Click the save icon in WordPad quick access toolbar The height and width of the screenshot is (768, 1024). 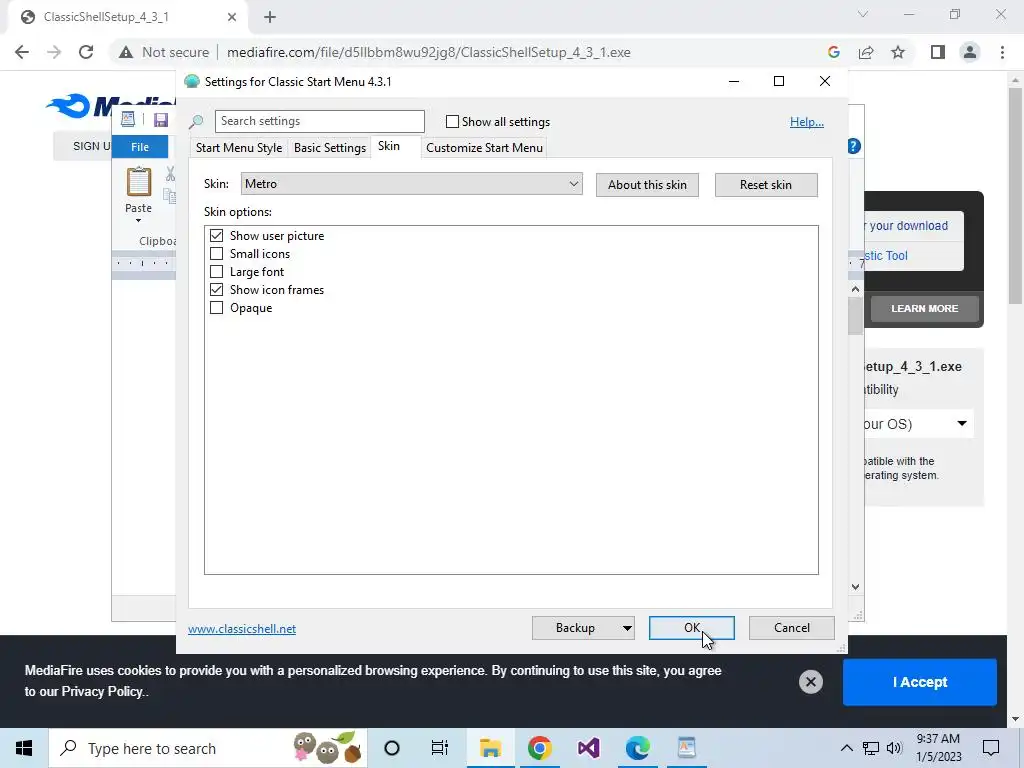(x=161, y=120)
